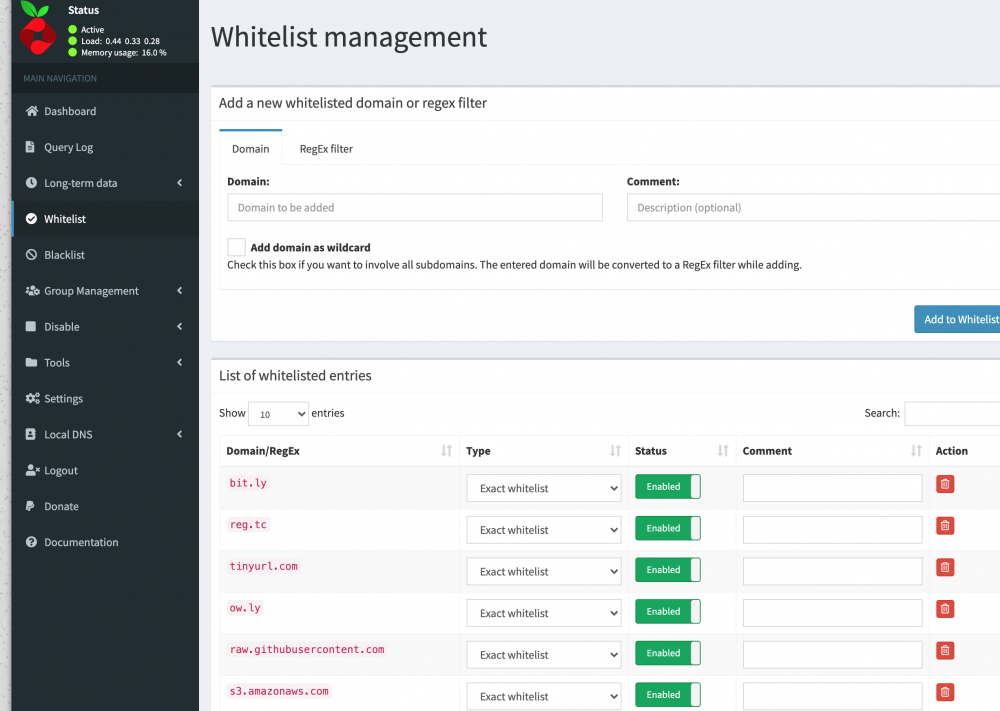The image size is (1000, 711).
Task: Expand the Local DNS submenu chevron
Action: coord(180,434)
